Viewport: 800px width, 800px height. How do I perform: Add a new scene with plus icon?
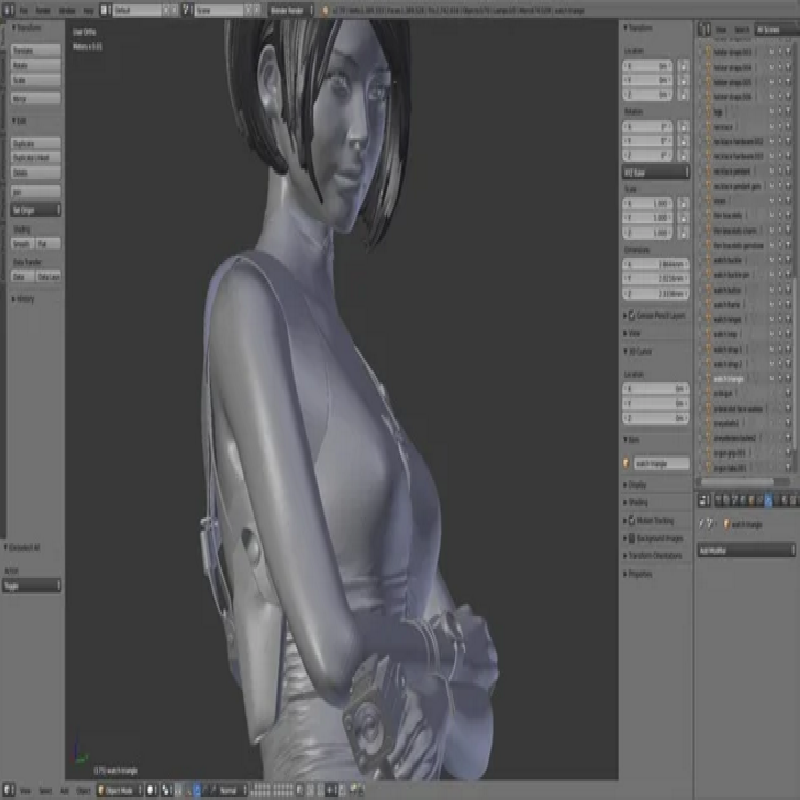(x=248, y=10)
